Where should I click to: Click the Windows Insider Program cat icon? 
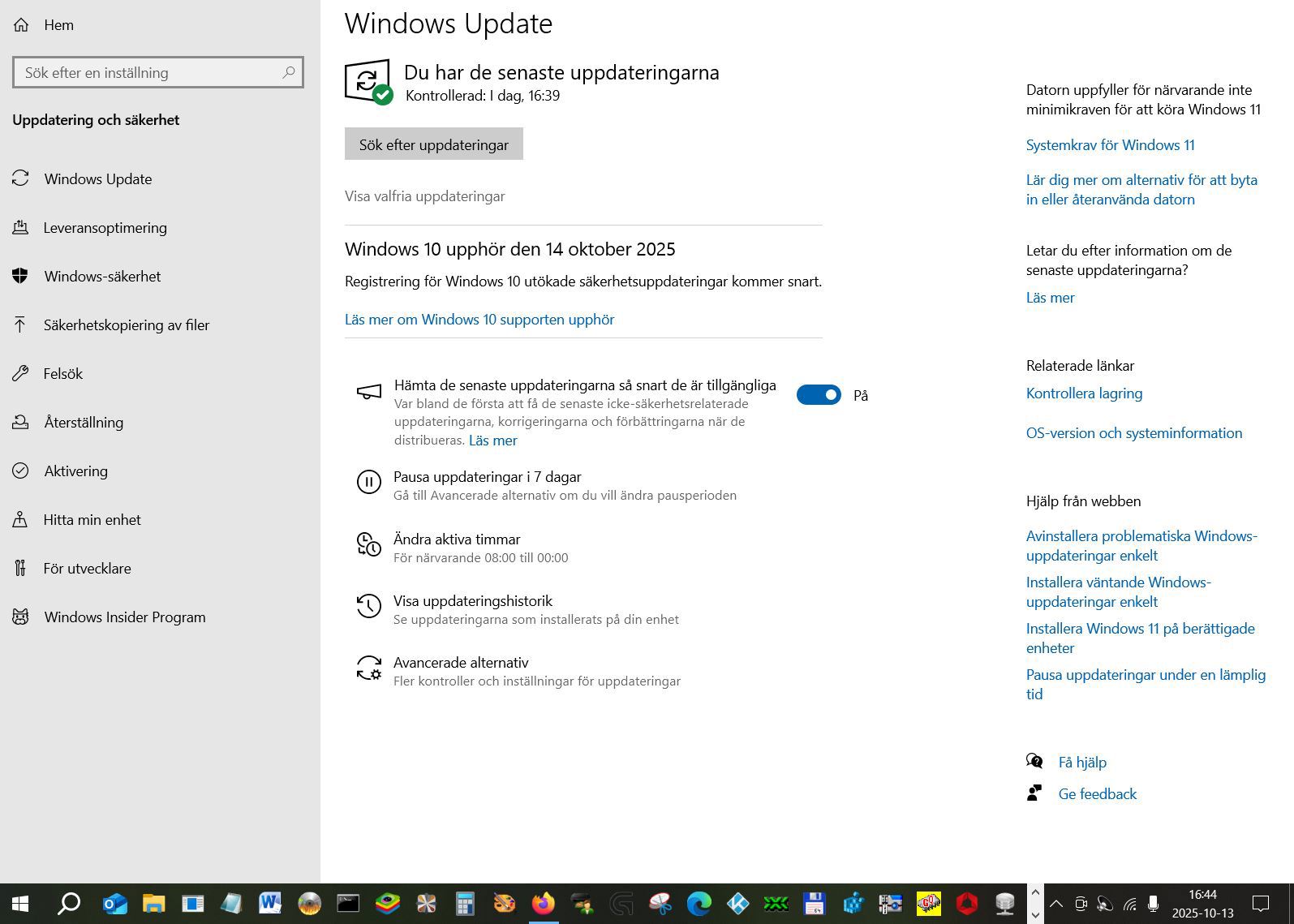[x=20, y=617]
